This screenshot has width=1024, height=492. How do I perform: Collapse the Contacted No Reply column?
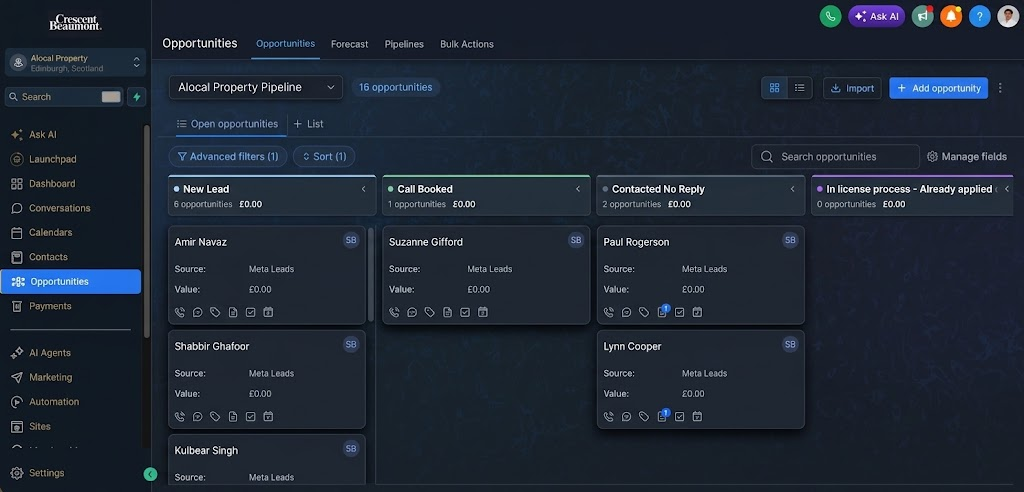(x=793, y=189)
